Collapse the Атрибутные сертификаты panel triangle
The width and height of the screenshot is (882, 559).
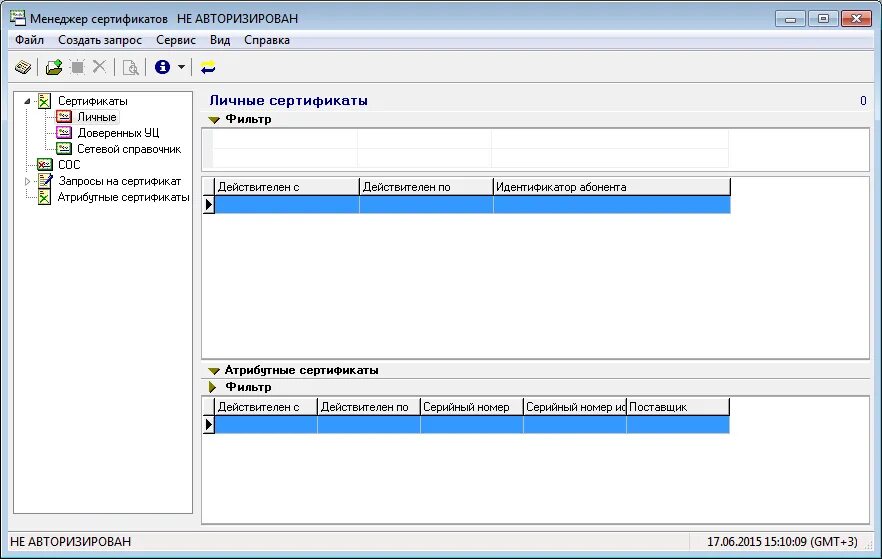[213, 371]
